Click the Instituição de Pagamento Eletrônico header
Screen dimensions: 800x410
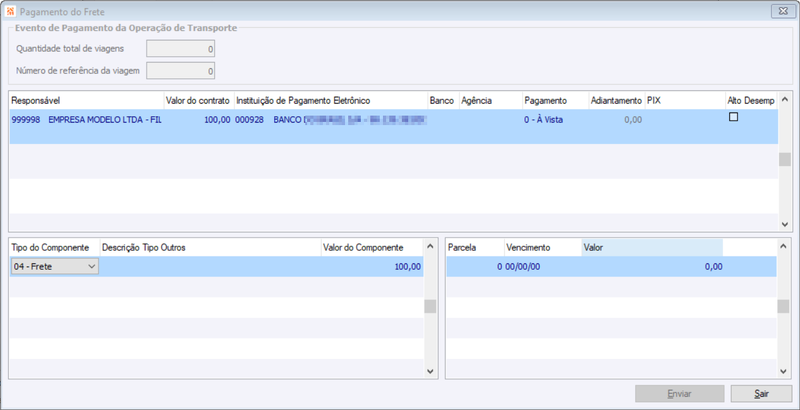pos(331,100)
